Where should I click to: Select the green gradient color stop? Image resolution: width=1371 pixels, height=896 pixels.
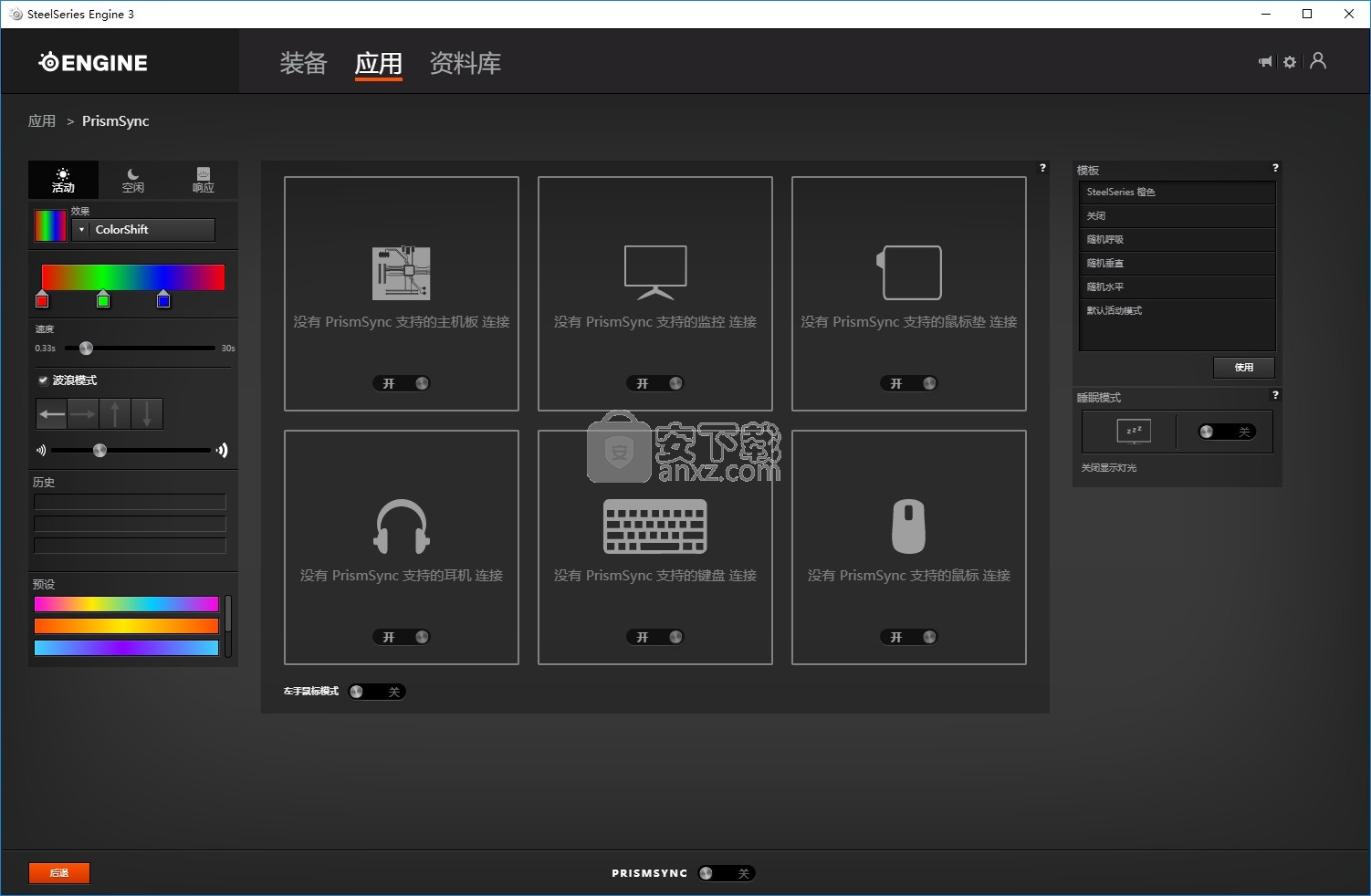[x=103, y=299]
